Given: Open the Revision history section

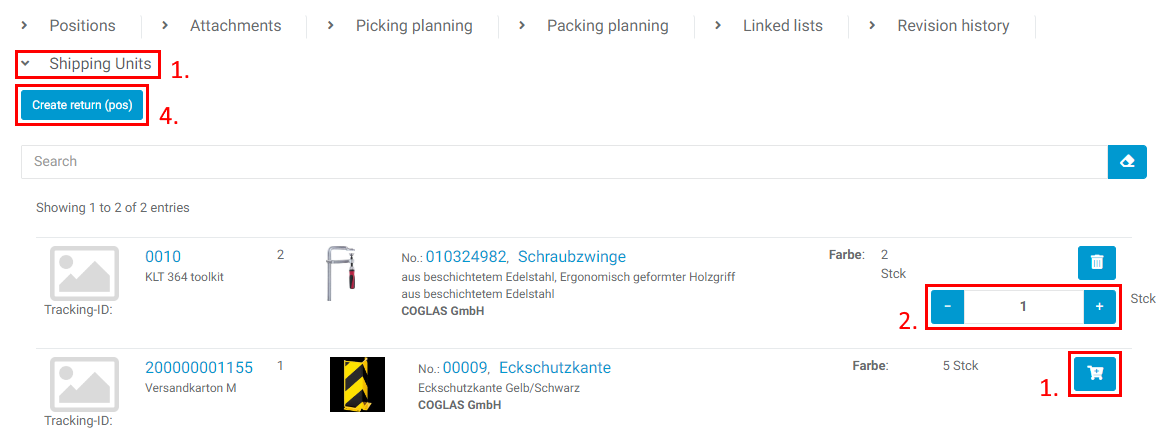Looking at the screenshot, I should click(940, 26).
